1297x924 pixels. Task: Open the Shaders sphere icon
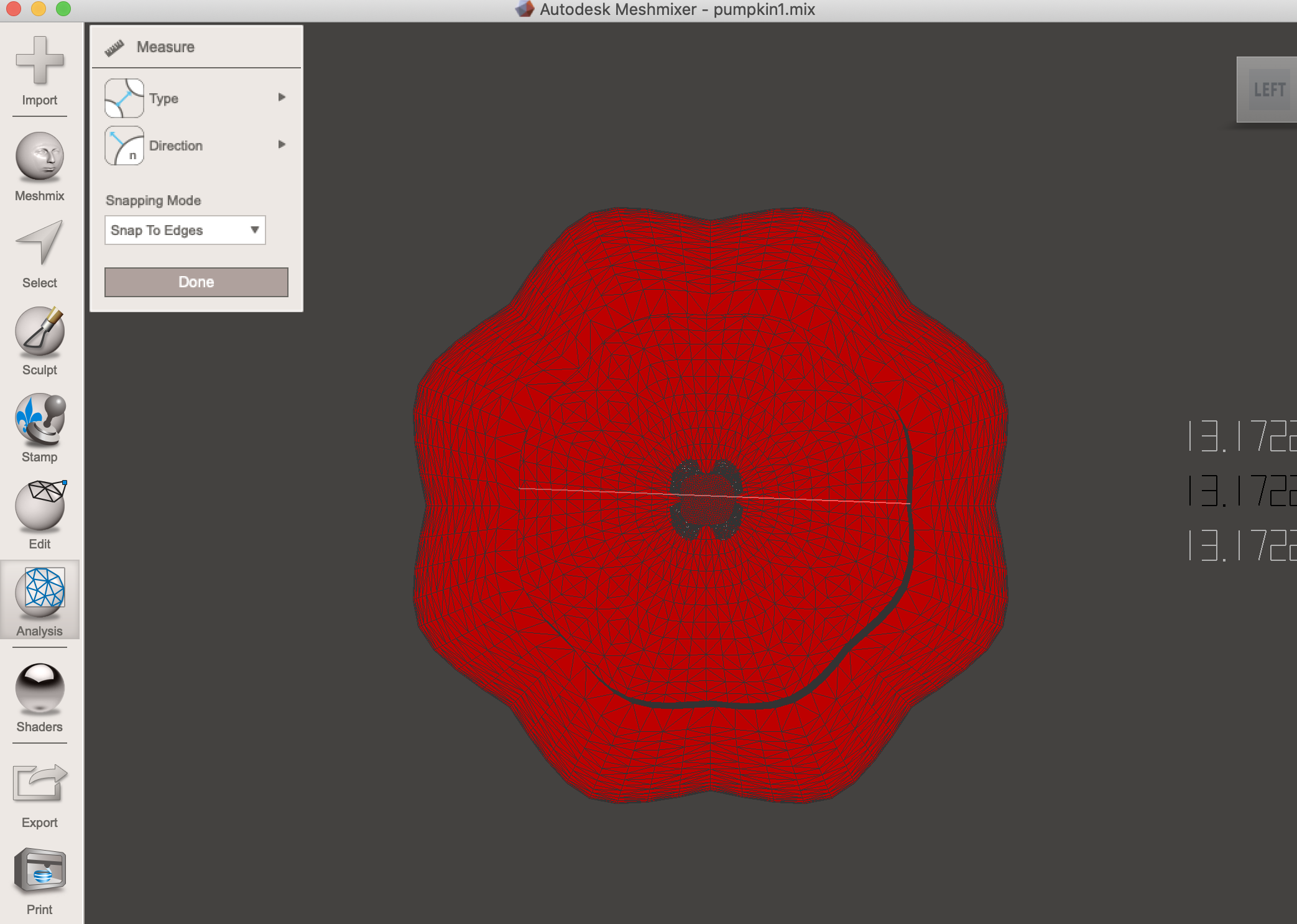39,688
